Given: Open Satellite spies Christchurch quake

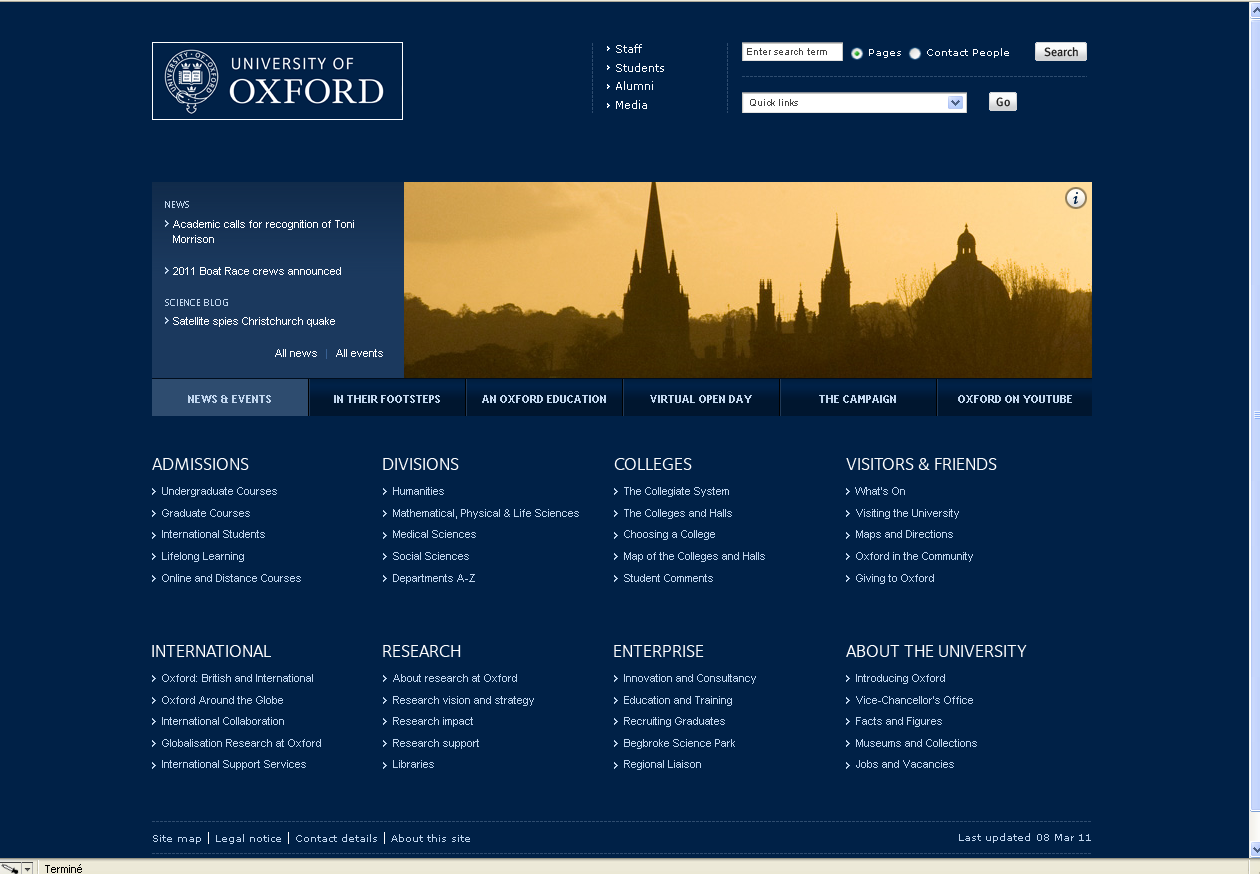Looking at the screenshot, I should point(254,321).
